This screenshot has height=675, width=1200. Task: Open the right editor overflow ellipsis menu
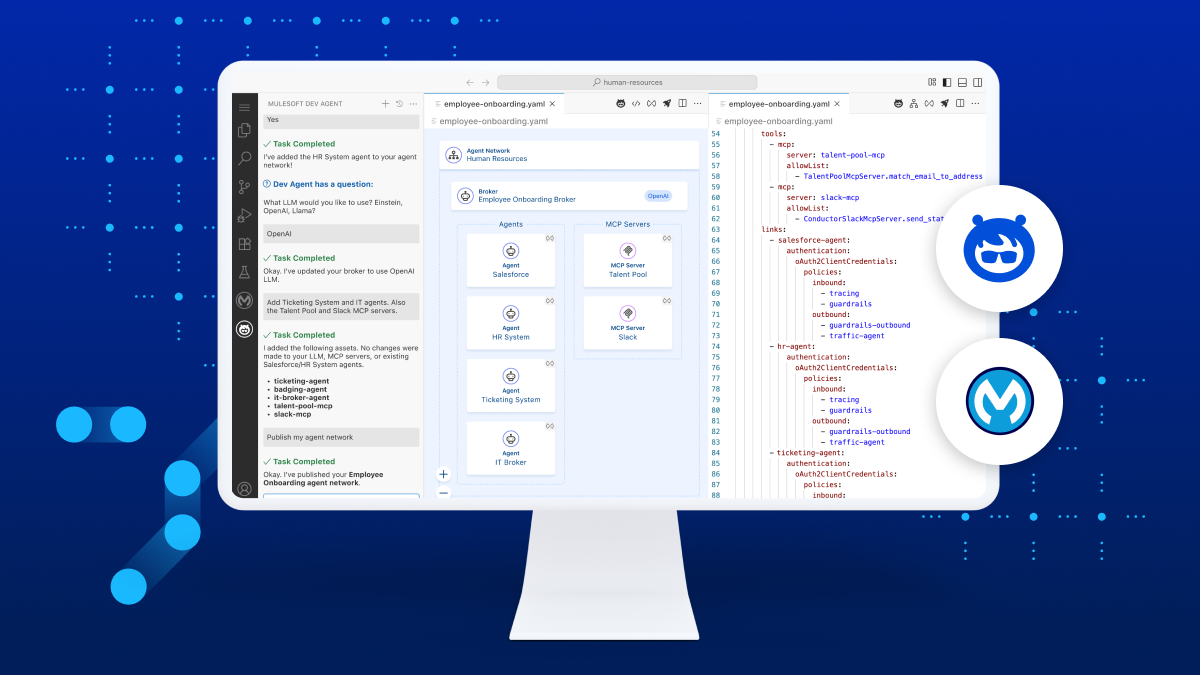click(x=975, y=103)
